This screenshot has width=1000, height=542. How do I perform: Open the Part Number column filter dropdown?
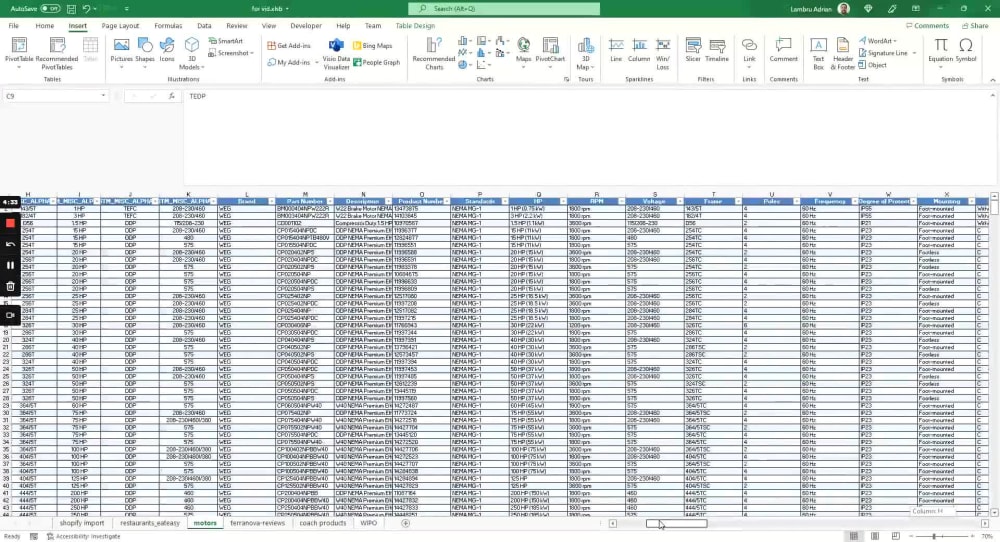[x=330, y=201]
